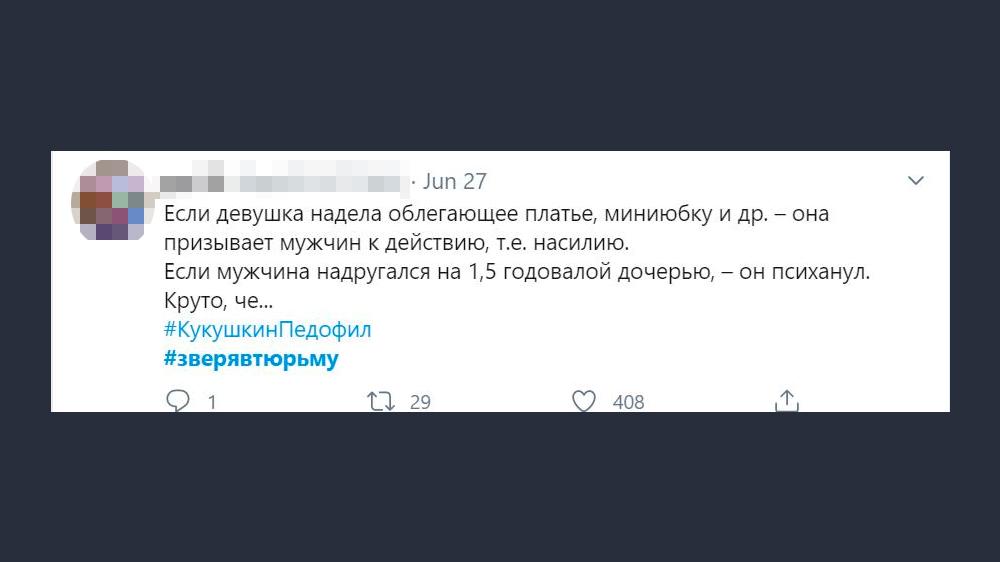This screenshot has width=1000, height=562.
Task: Click the tweet line starting "Если девушка надела"
Action: click(x=496, y=214)
